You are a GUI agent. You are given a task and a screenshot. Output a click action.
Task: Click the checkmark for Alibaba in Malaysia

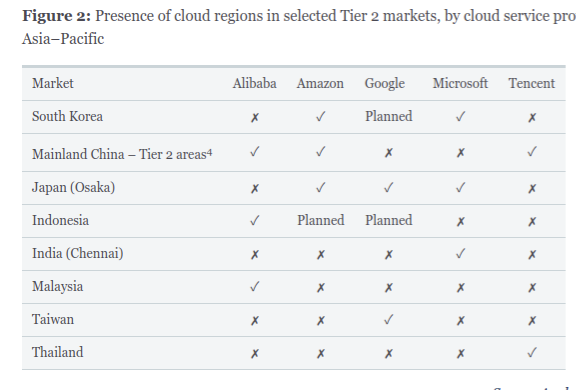tap(254, 286)
